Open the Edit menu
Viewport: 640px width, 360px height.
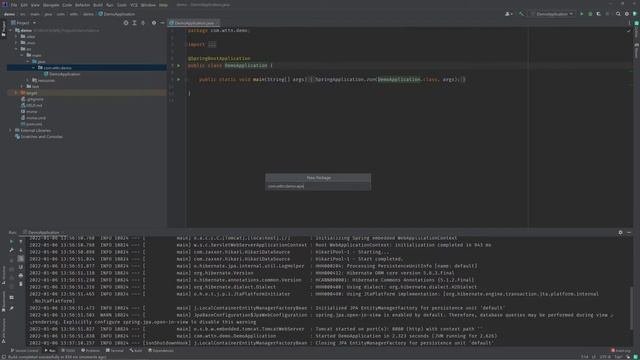(x=24, y=5)
